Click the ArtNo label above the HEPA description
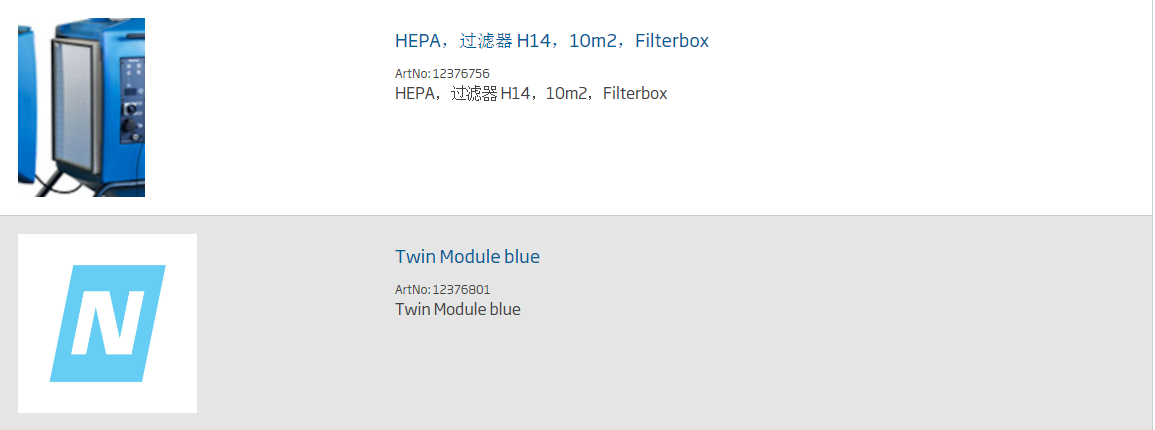 click(412, 74)
